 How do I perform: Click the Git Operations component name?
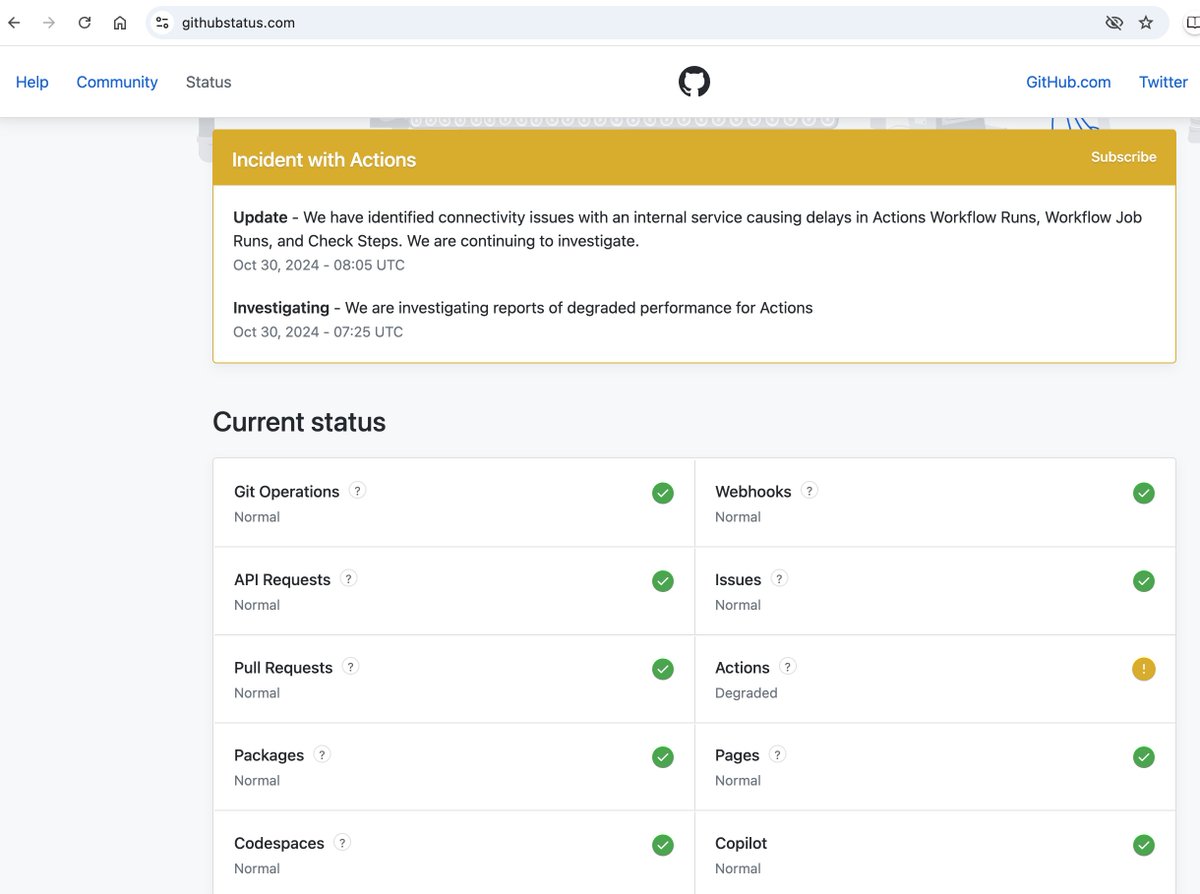[287, 492]
